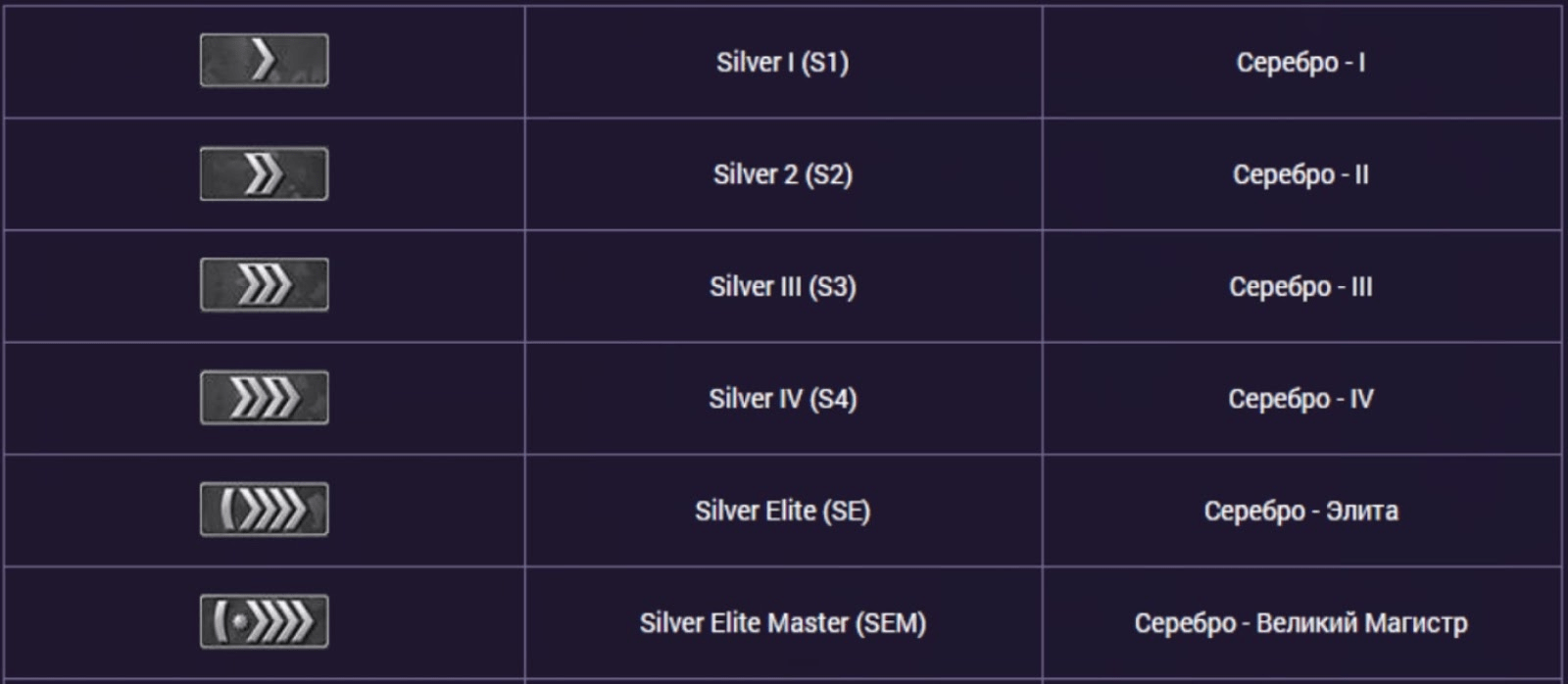The height and width of the screenshot is (684, 1568).
Task: Click the 'Серебро - Элита' text
Action: [x=1301, y=512]
